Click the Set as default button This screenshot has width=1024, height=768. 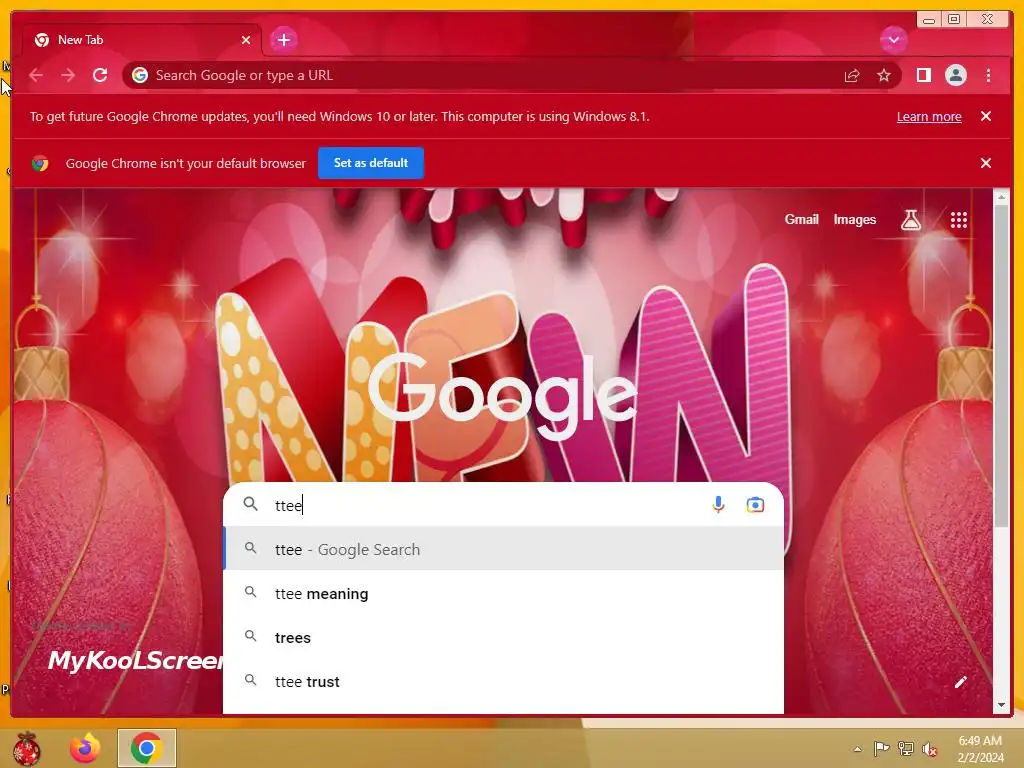[x=370, y=163]
